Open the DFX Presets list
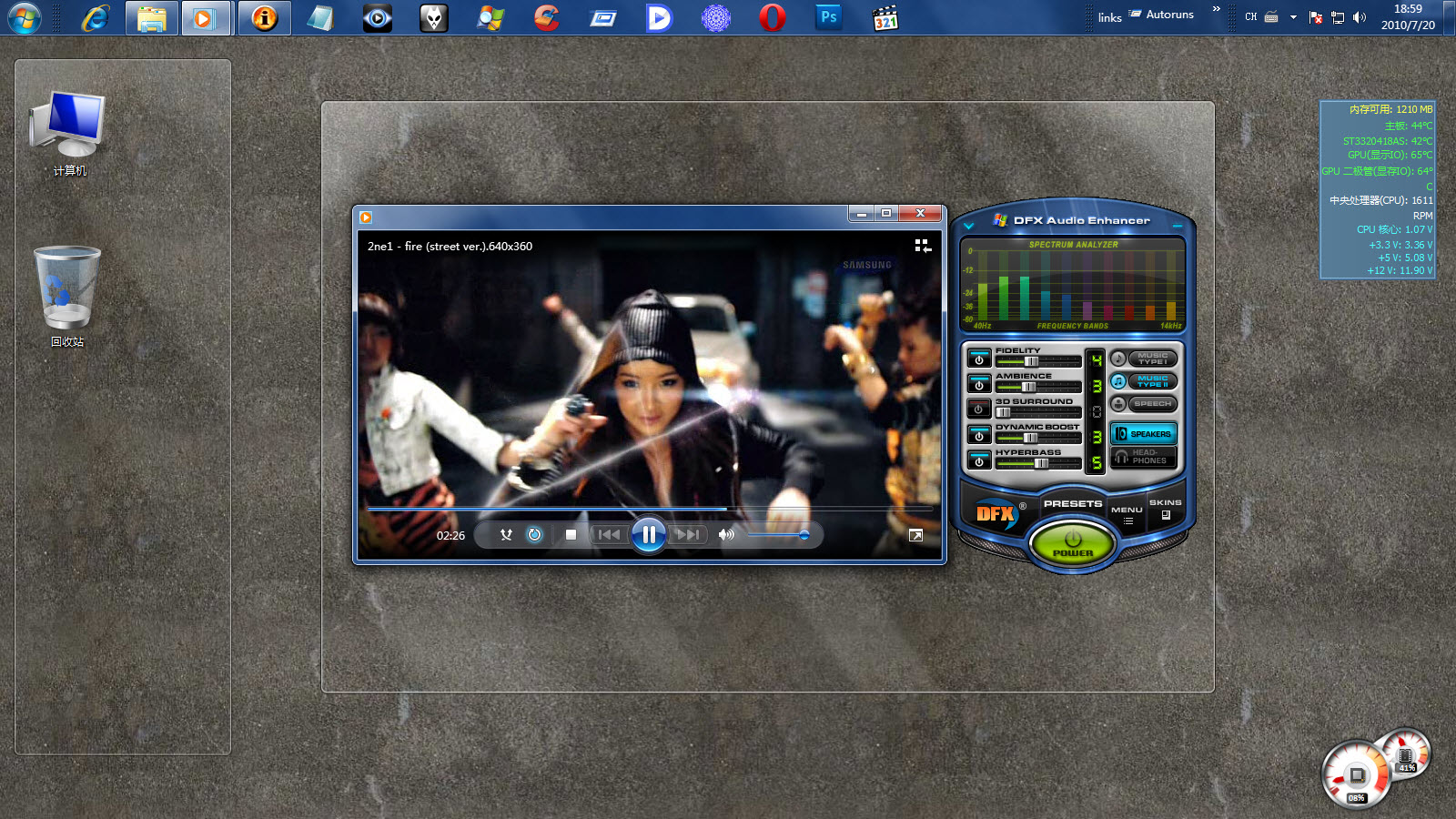Screen dimensions: 1456x819 pos(1073,503)
